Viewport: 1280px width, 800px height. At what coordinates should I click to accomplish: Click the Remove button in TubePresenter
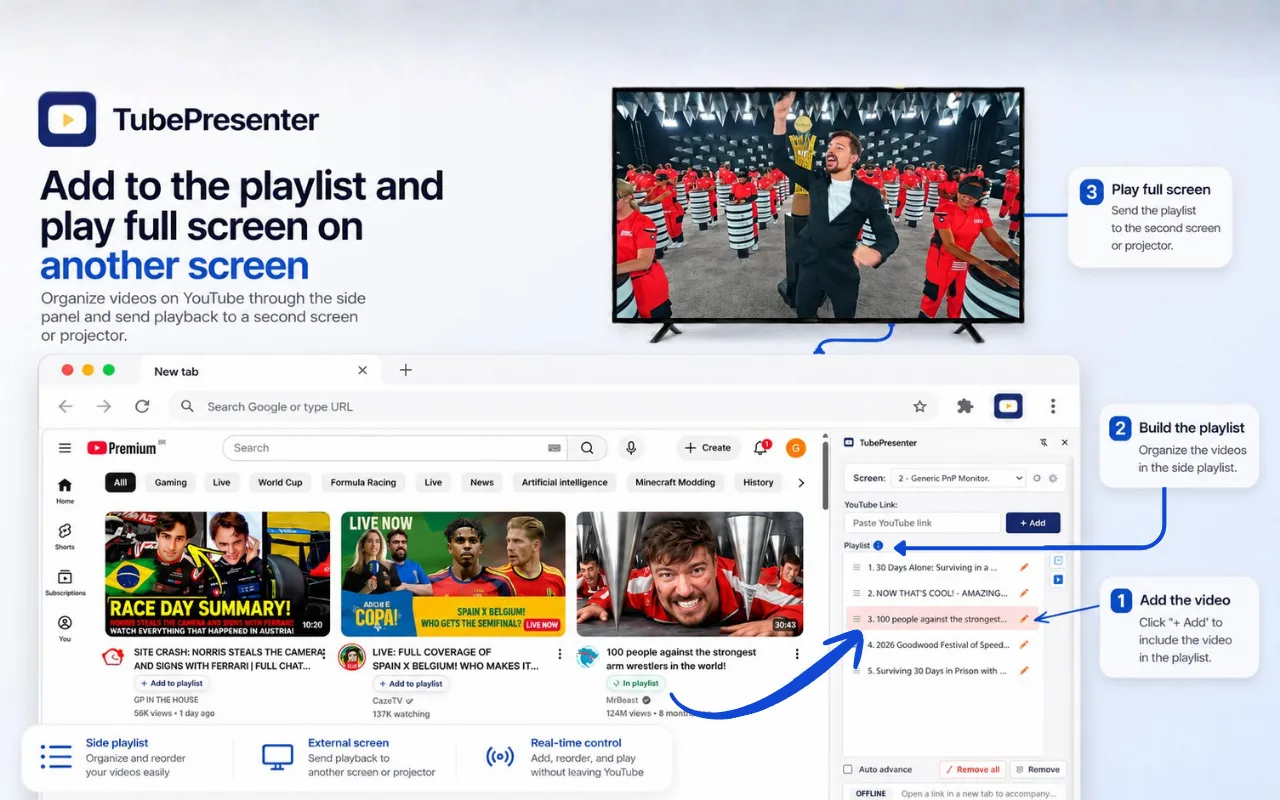pos(1037,769)
